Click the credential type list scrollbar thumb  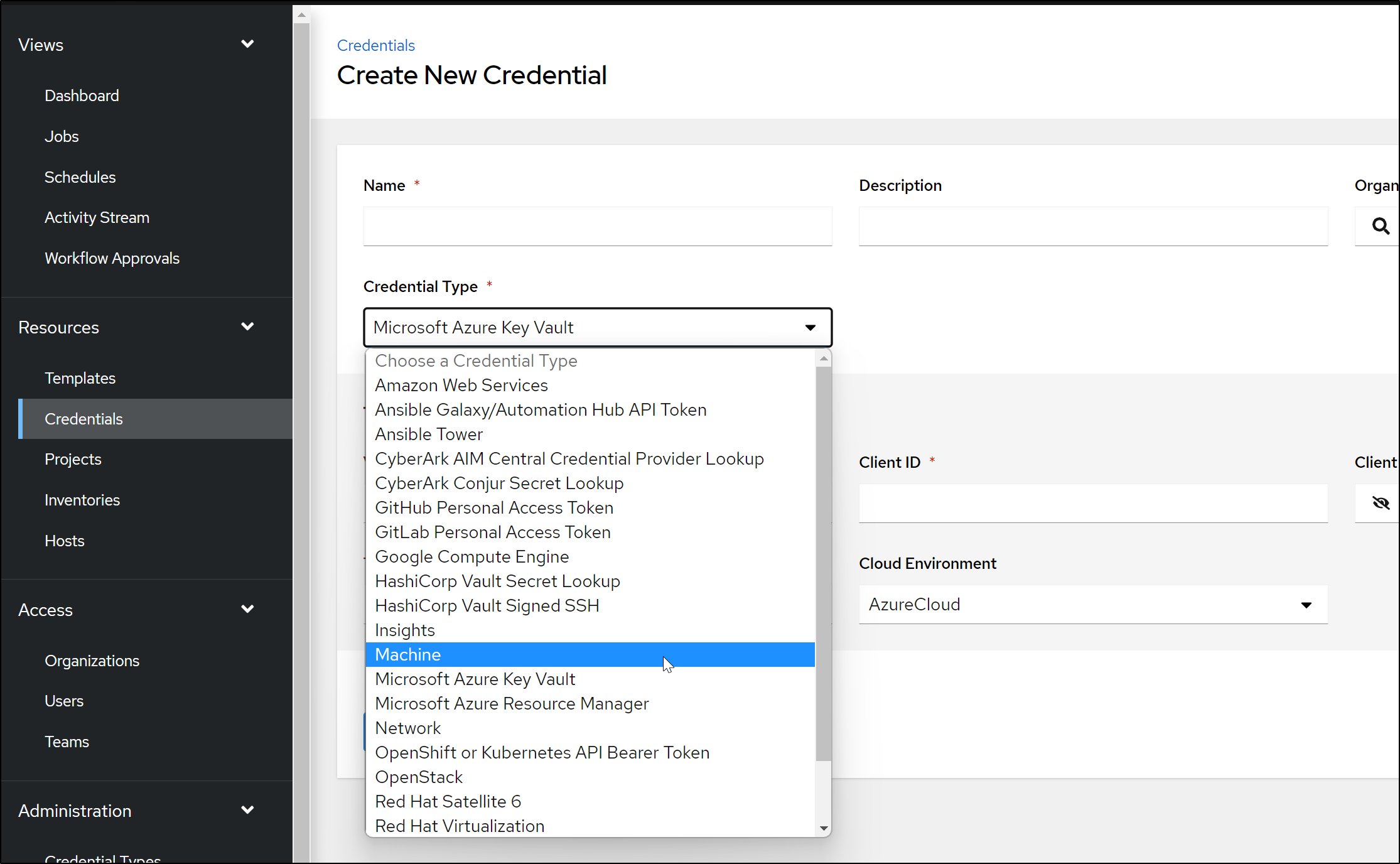pos(824,563)
